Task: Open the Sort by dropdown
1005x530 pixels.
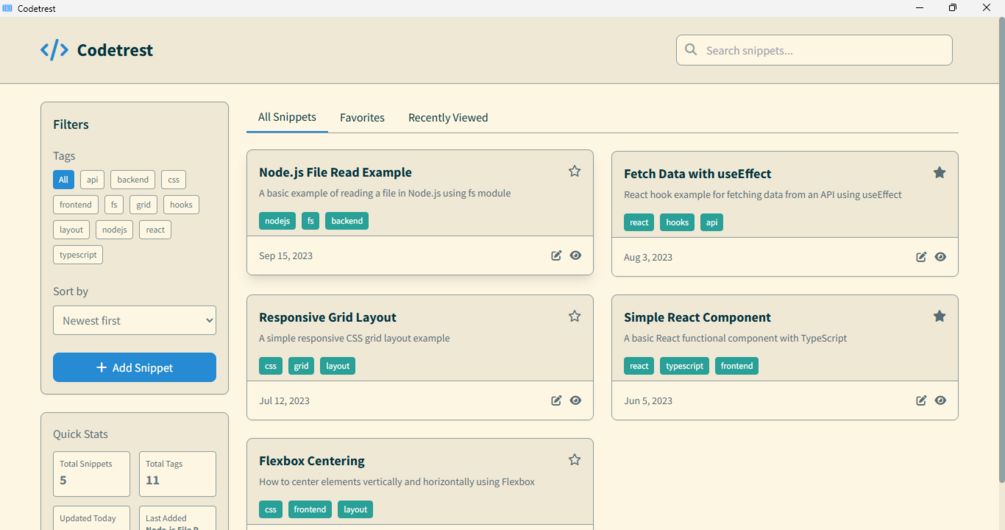Action: click(134, 320)
